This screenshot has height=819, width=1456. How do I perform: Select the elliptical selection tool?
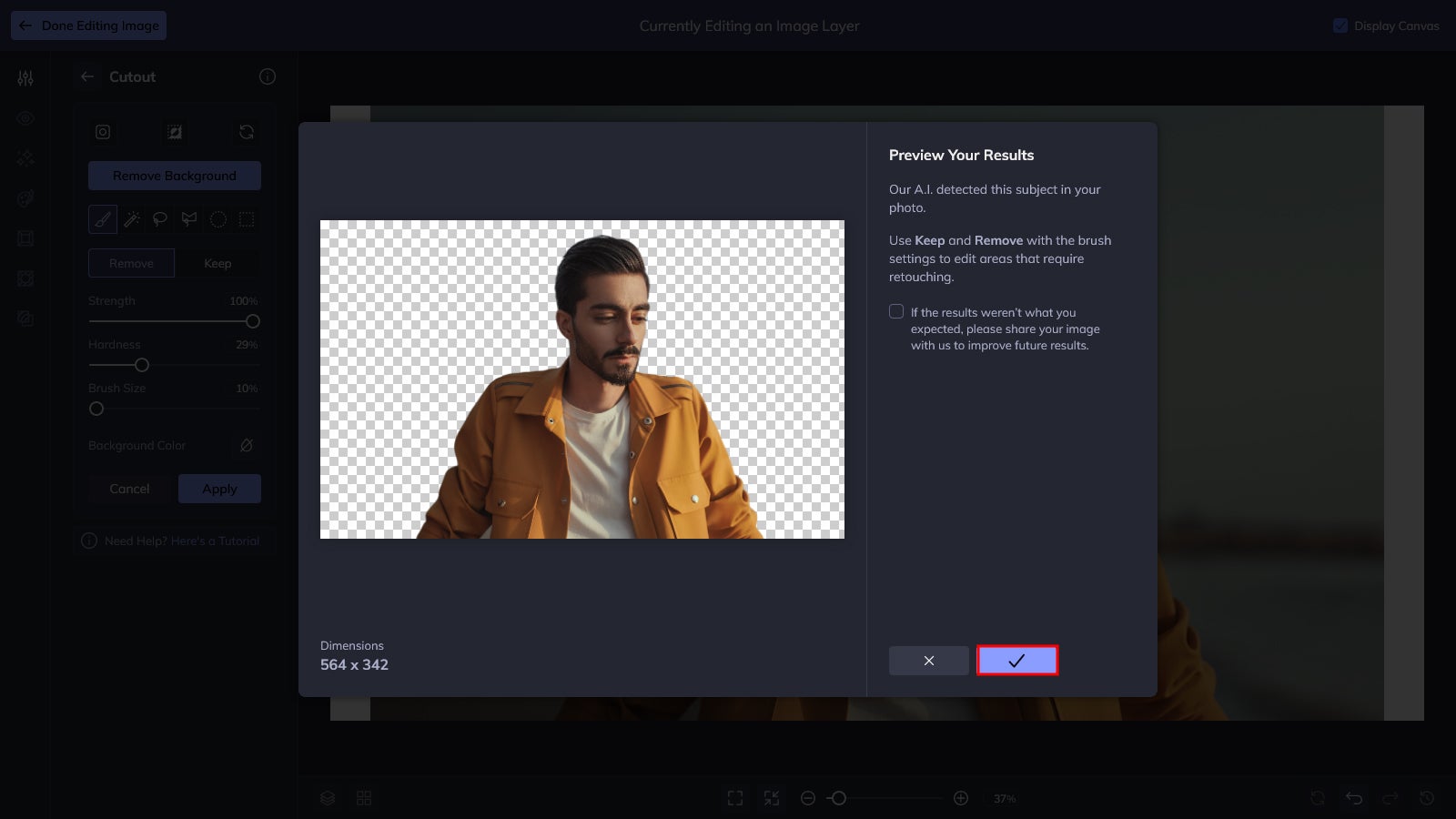coord(217,219)
